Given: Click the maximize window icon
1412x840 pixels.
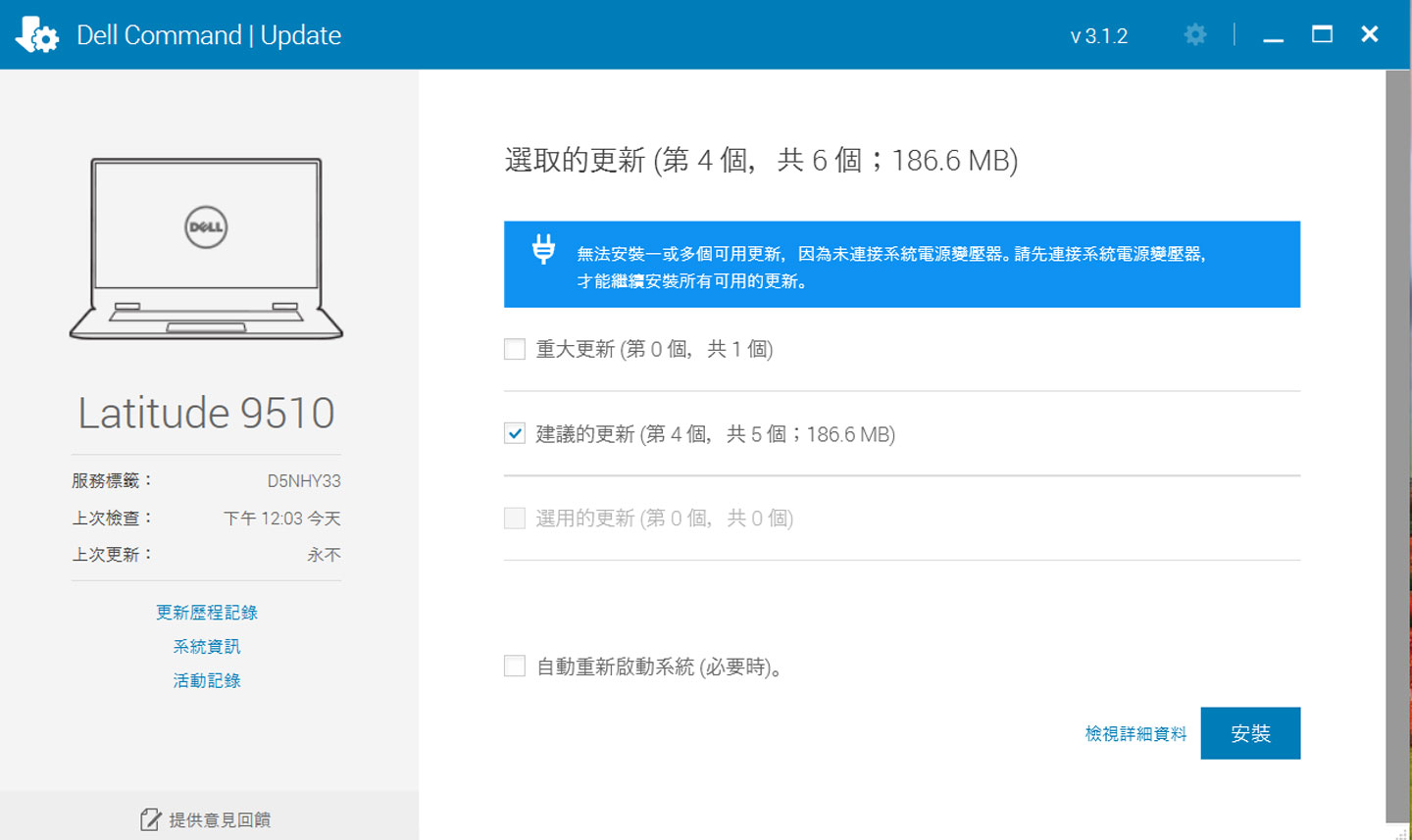Looking at the screenshot, I should point(1322,33).
